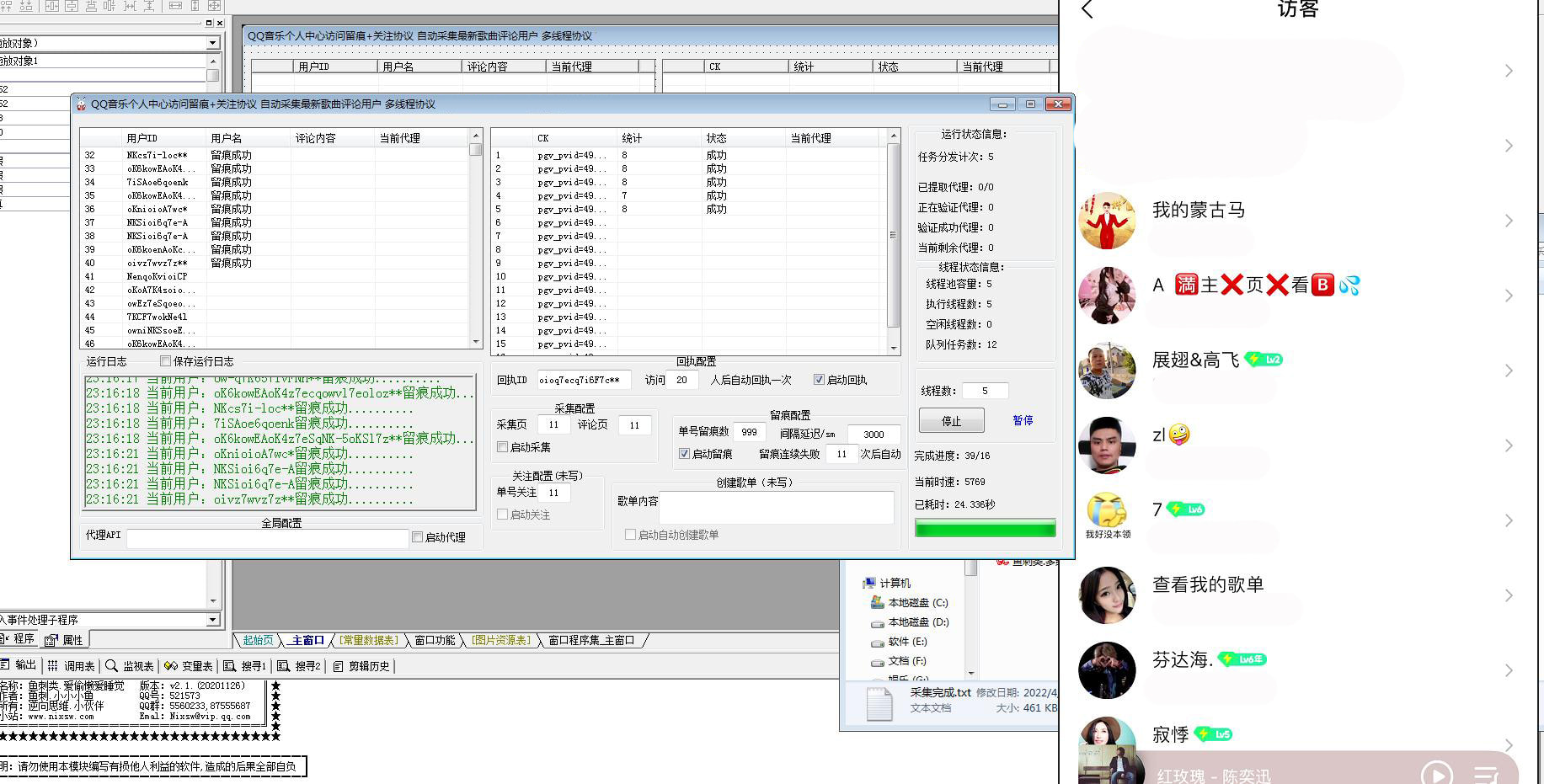Click the avatar of 我的蒙古马
Screen dimensions: 1544x784
[x=1107, y=221]
